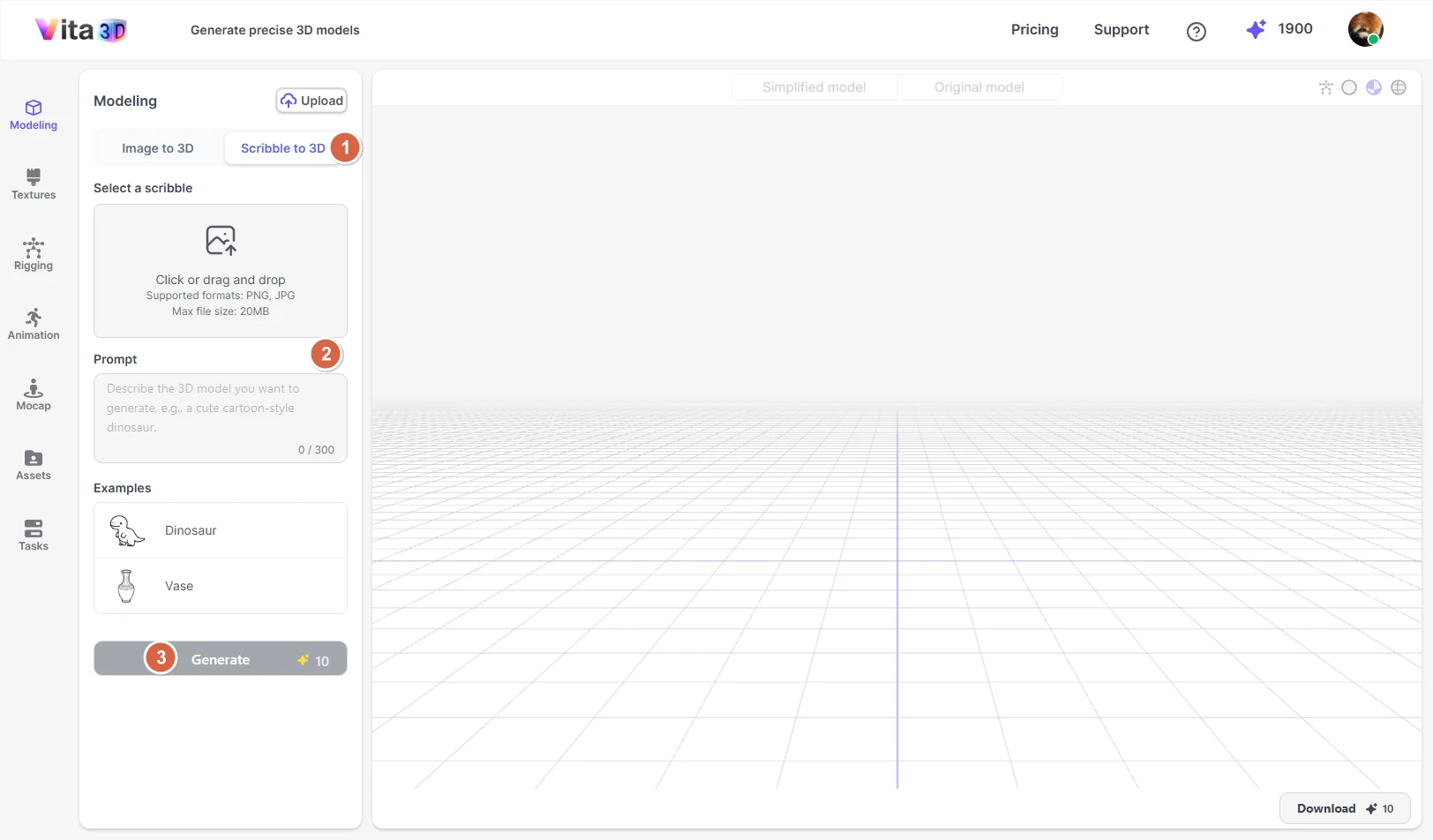Toggle the textured shading mode swatch
Image resolution: width=1433 pixels, height=840 pixels.
coord(1374,87)
